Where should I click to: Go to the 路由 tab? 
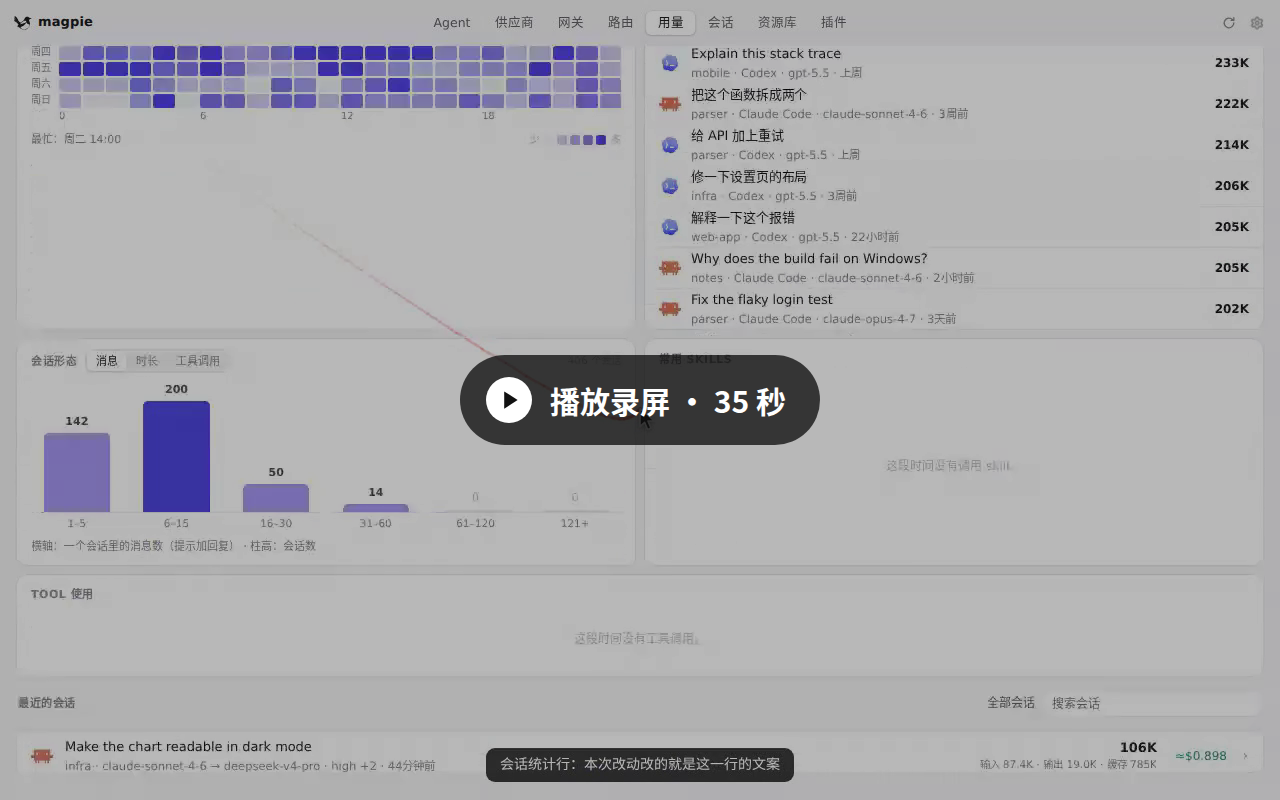[621, 22]
